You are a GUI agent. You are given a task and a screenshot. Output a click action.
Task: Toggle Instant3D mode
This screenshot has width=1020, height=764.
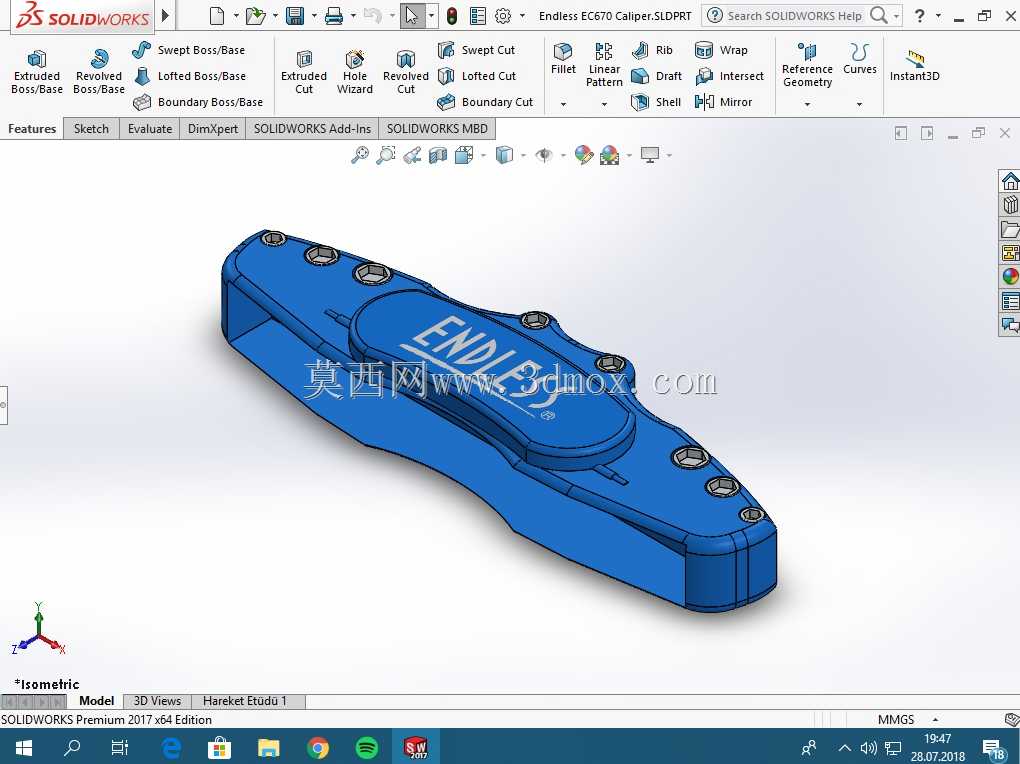[914, 66]
